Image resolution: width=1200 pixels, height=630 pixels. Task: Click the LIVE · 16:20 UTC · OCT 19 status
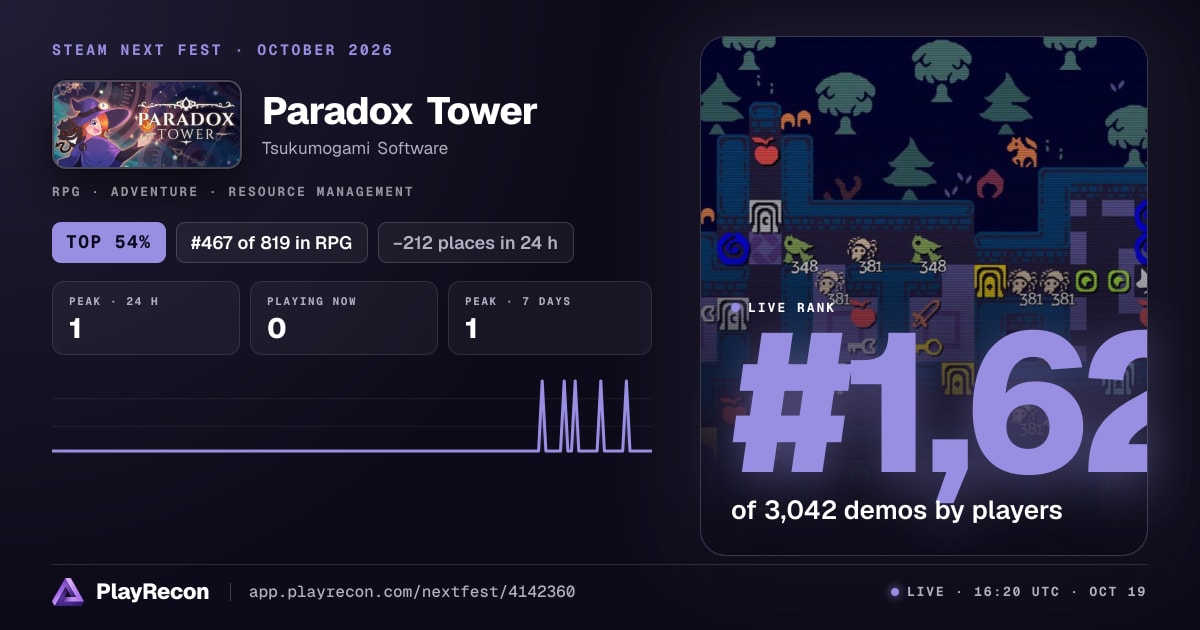coord(1026,592)
